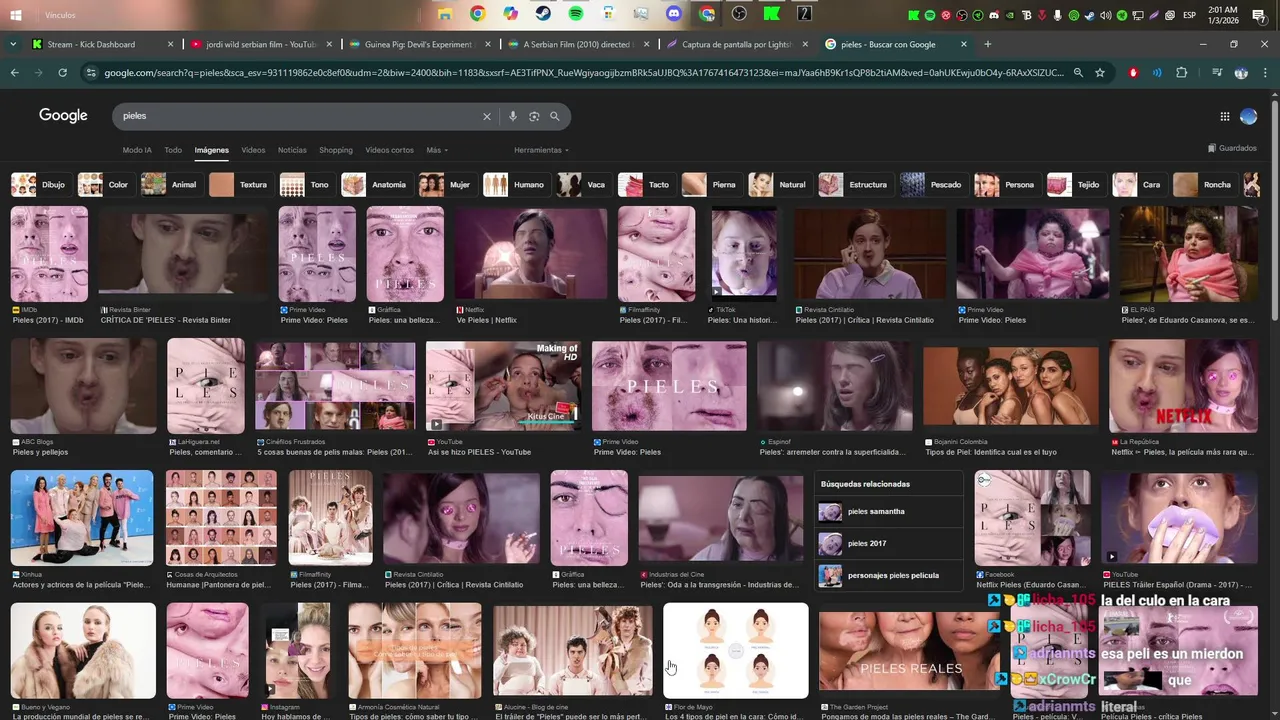Open the Humanae Pantonera de piel image

coord(221,518)
